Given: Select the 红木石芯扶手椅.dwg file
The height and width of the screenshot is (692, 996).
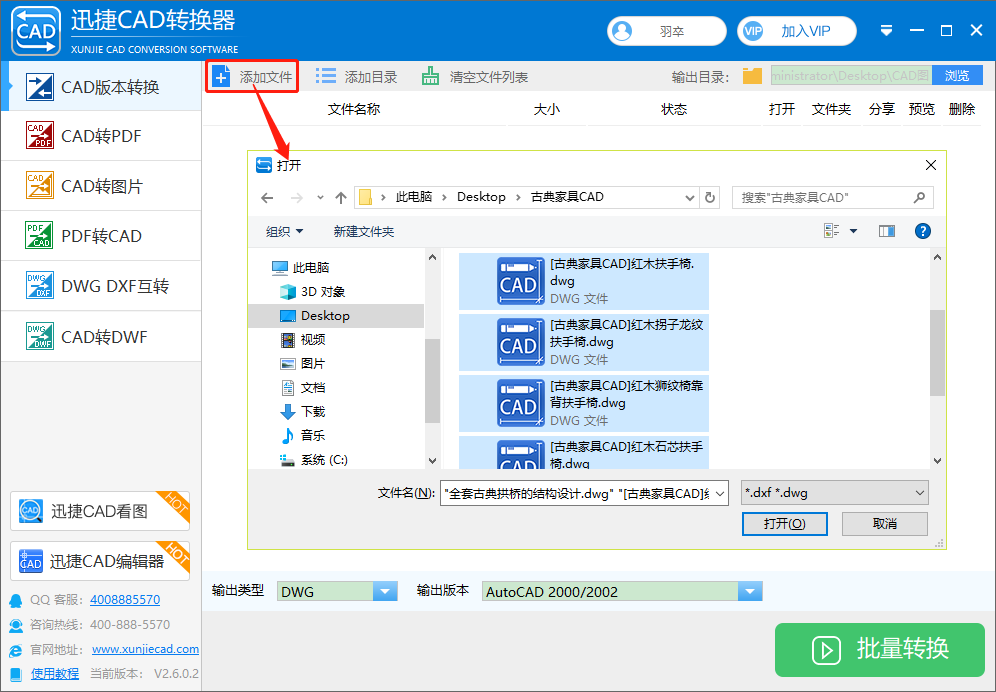Looking at the screenshot, I should (x=584, y=452).
